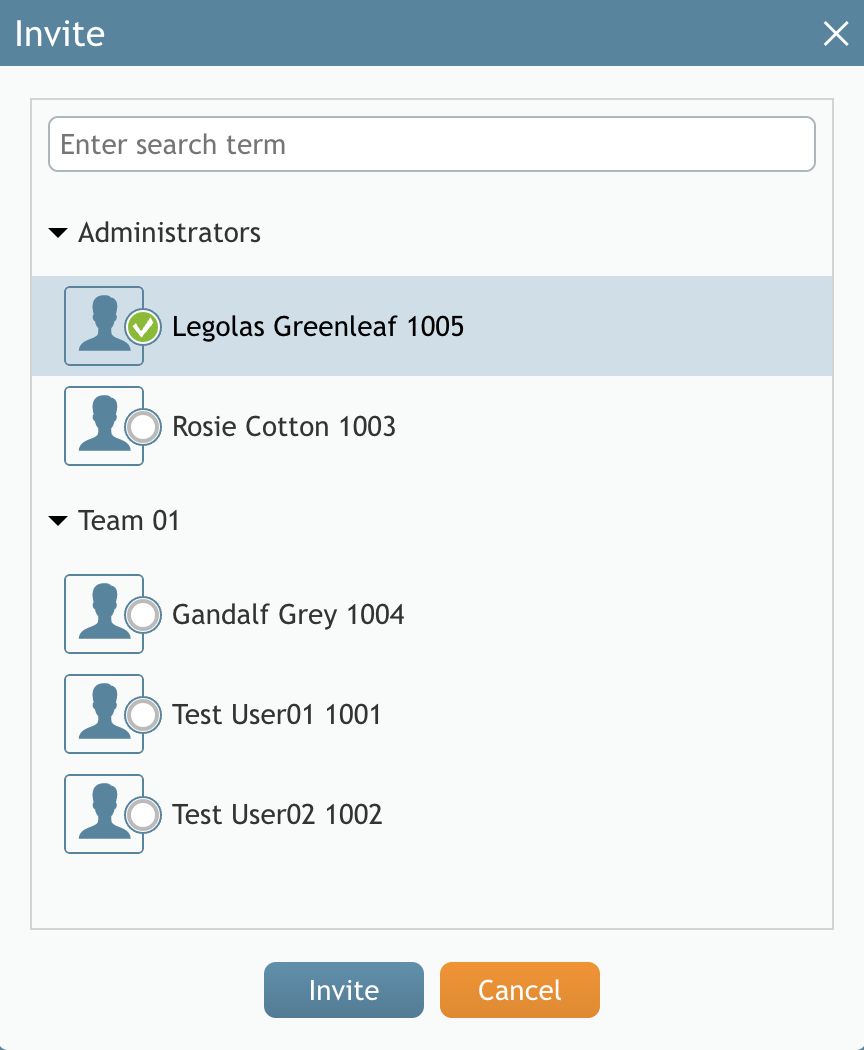Collapse the Team 01 group arrow
The width and height of the screenshot is (864, 1050).
pyautogui.click(x=58, y=521)
